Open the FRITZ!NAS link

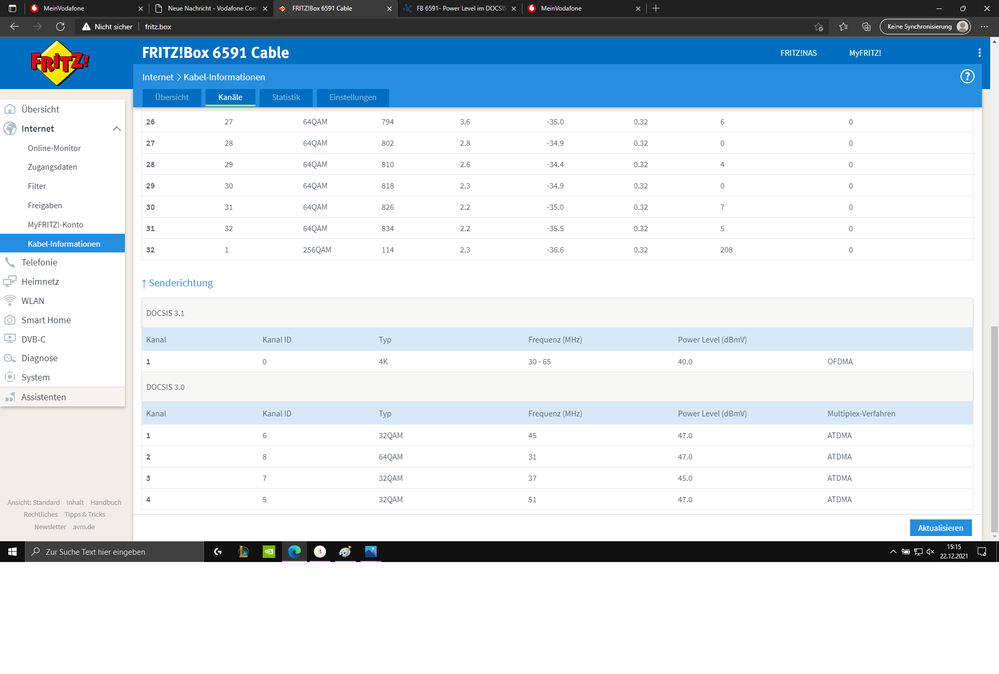(798, 53)
